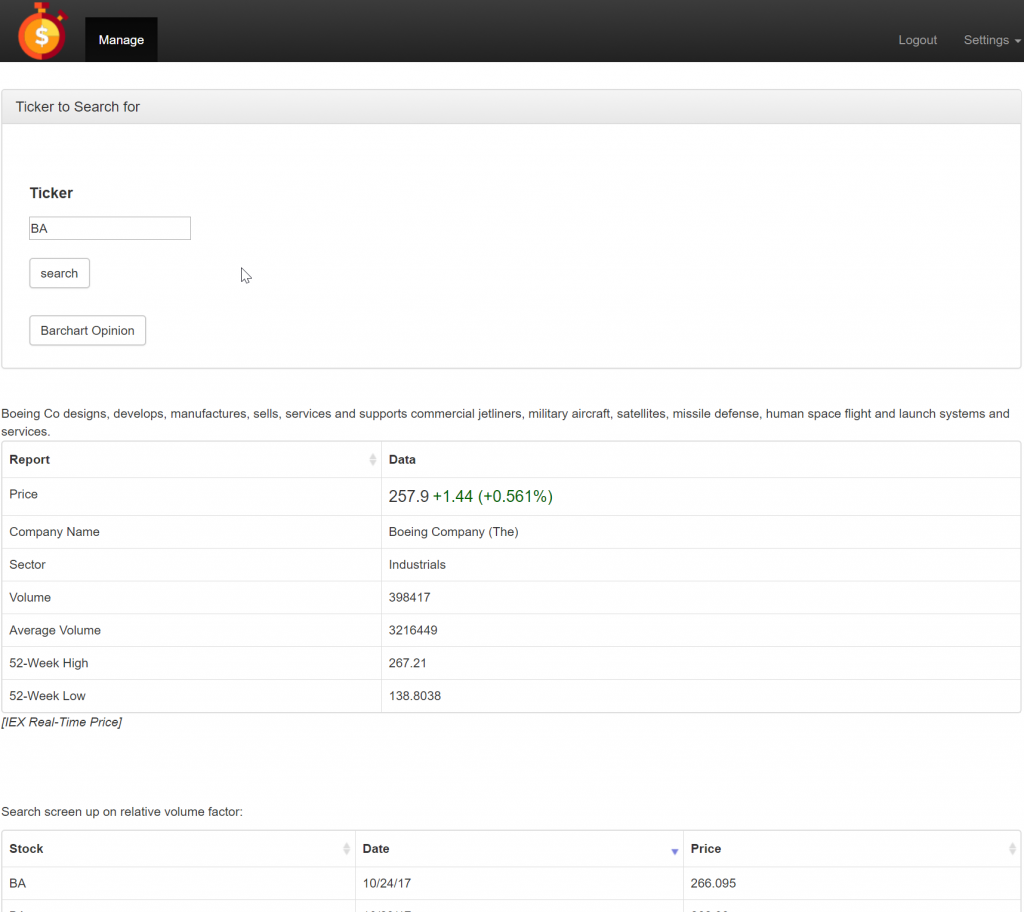Select the average volume value 3216449
Viewport: 1024px width, 912px height.
[413, 630]
